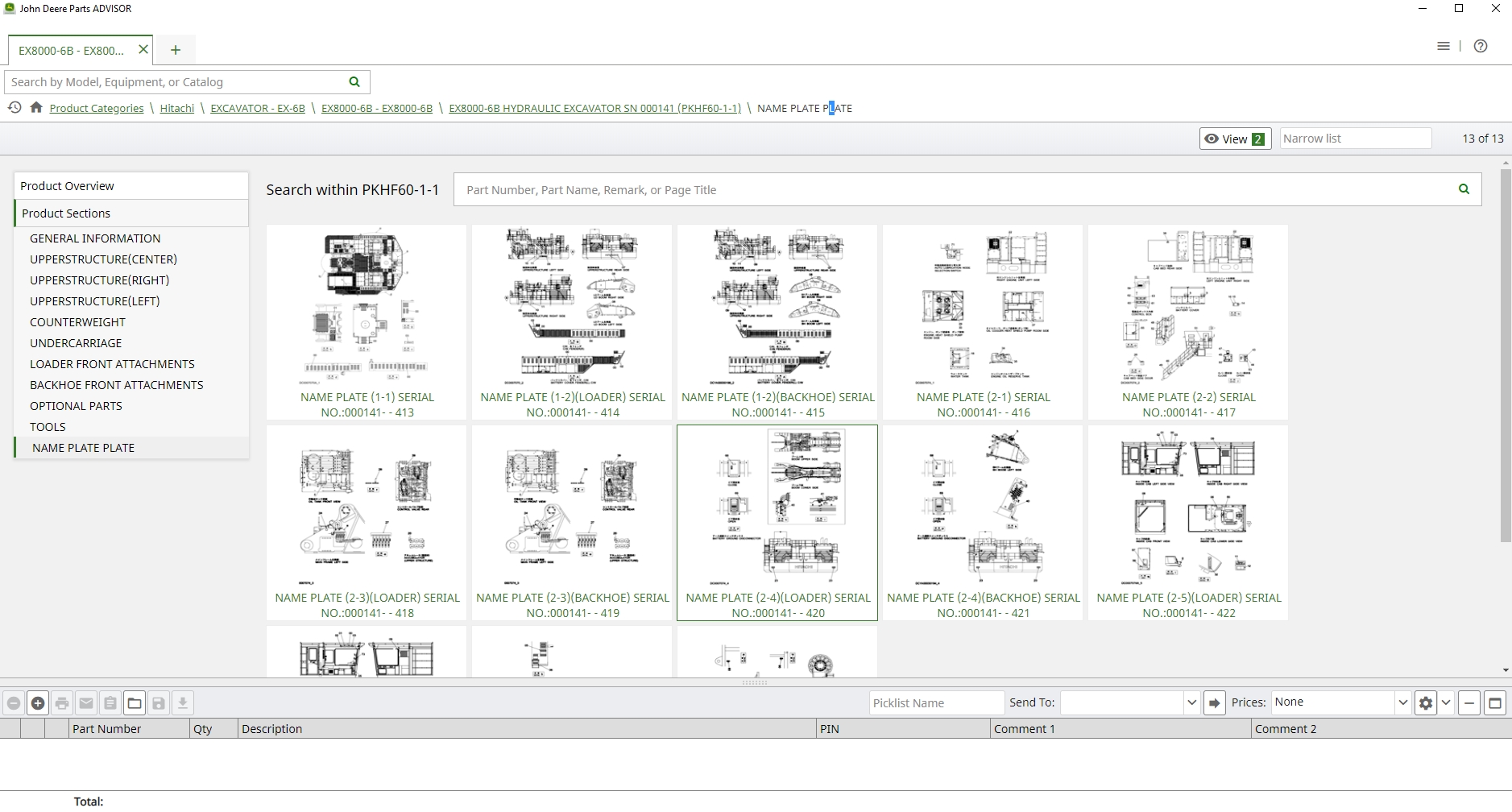Click the model search magnifier icon
This screenshot has height=812, width=1512.
coord(354,82)
